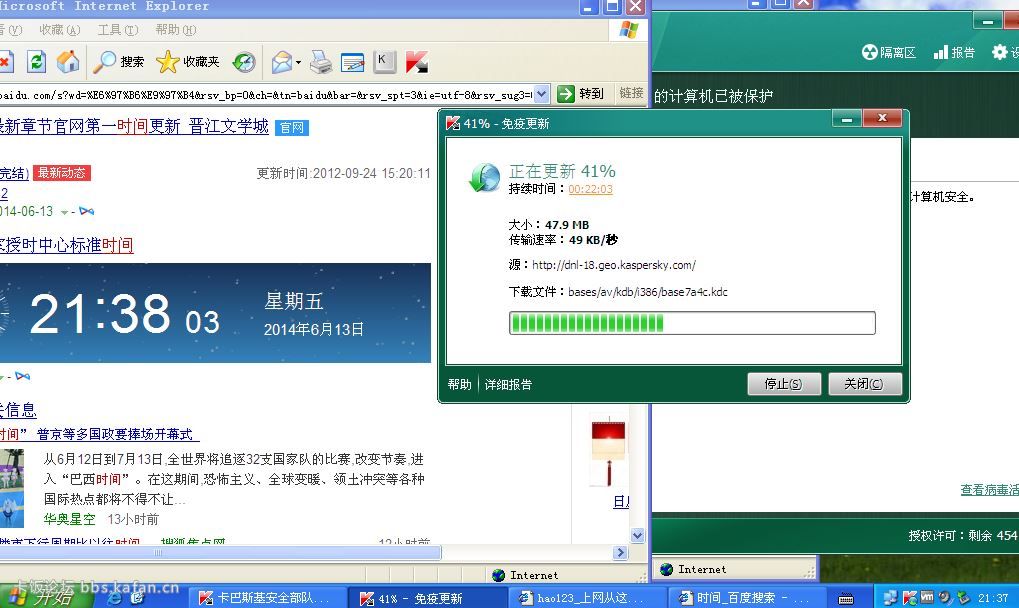Click the IE horizontal scrollbar thumb

pos(220,552)
